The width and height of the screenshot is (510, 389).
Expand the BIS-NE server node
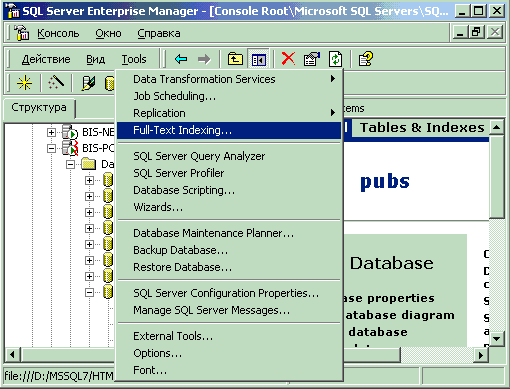pos(51,133)
